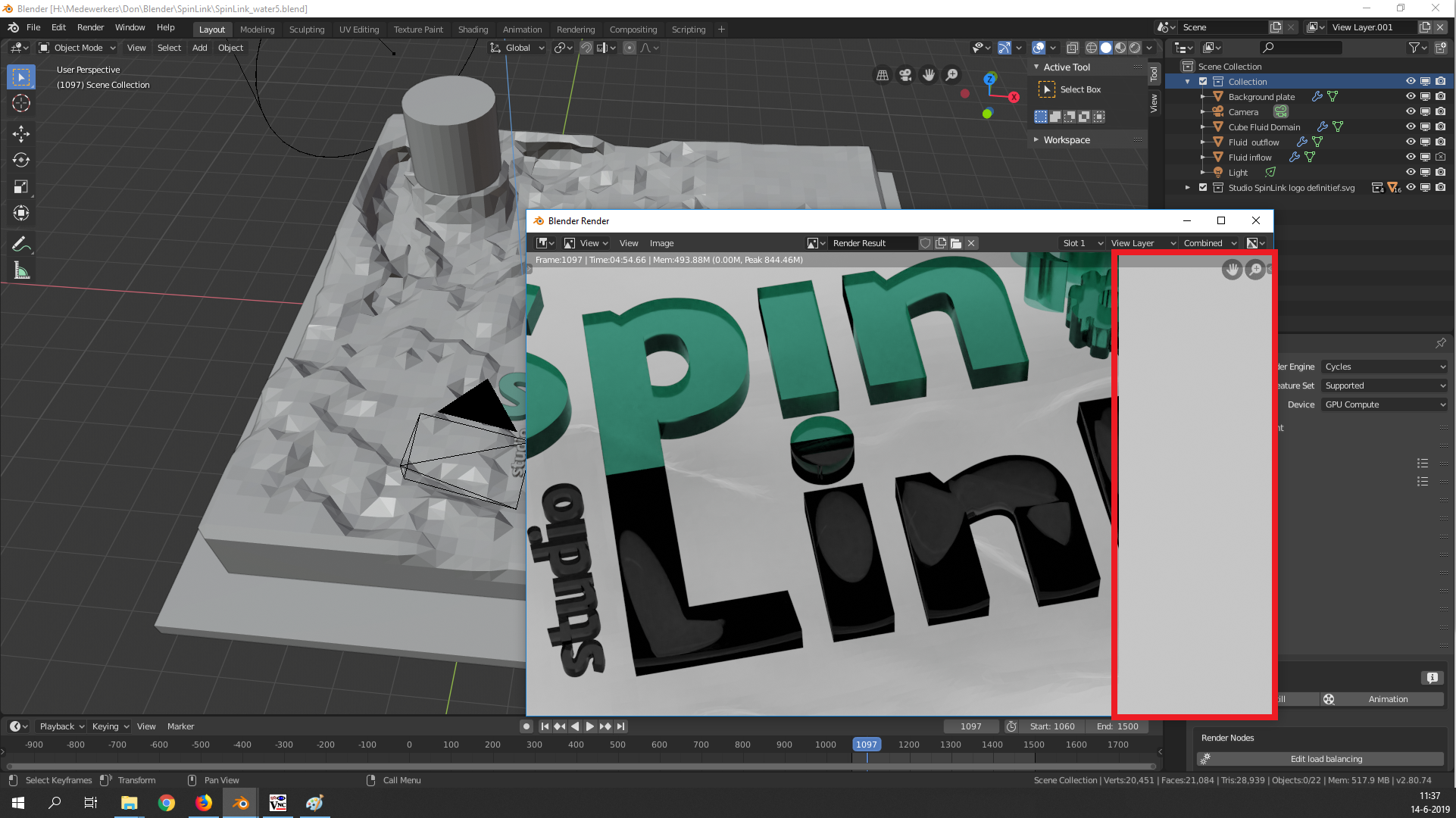Open the Global transform orientation dropdown
This screenshot has width=1456, height=818.
point(517,48)
